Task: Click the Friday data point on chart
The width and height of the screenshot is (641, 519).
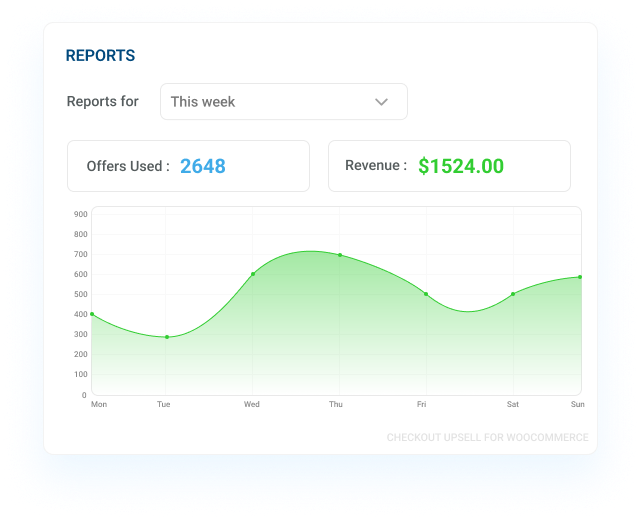Action: click(x=426, y=294)
